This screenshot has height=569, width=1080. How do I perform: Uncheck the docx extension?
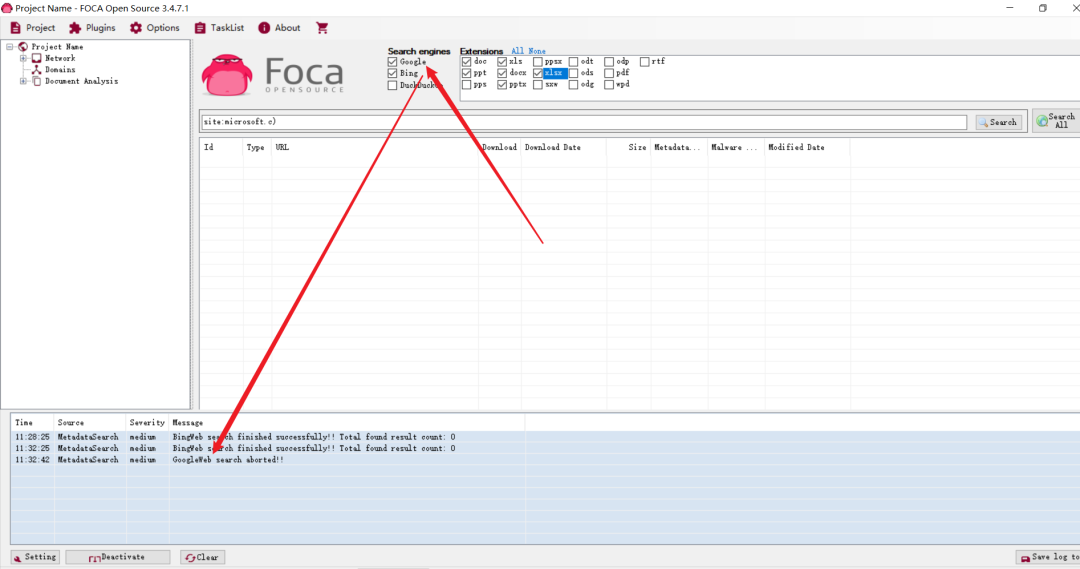502,73
